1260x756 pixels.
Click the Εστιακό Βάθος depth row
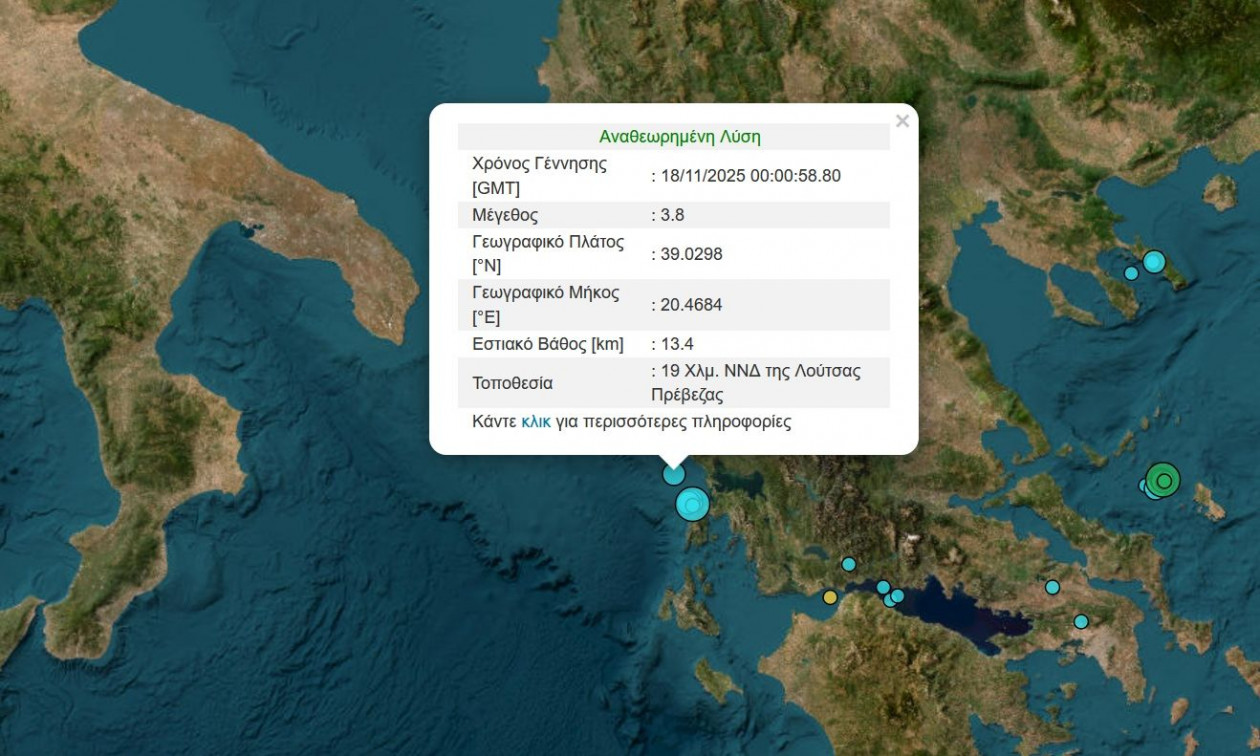click(673, 343)
